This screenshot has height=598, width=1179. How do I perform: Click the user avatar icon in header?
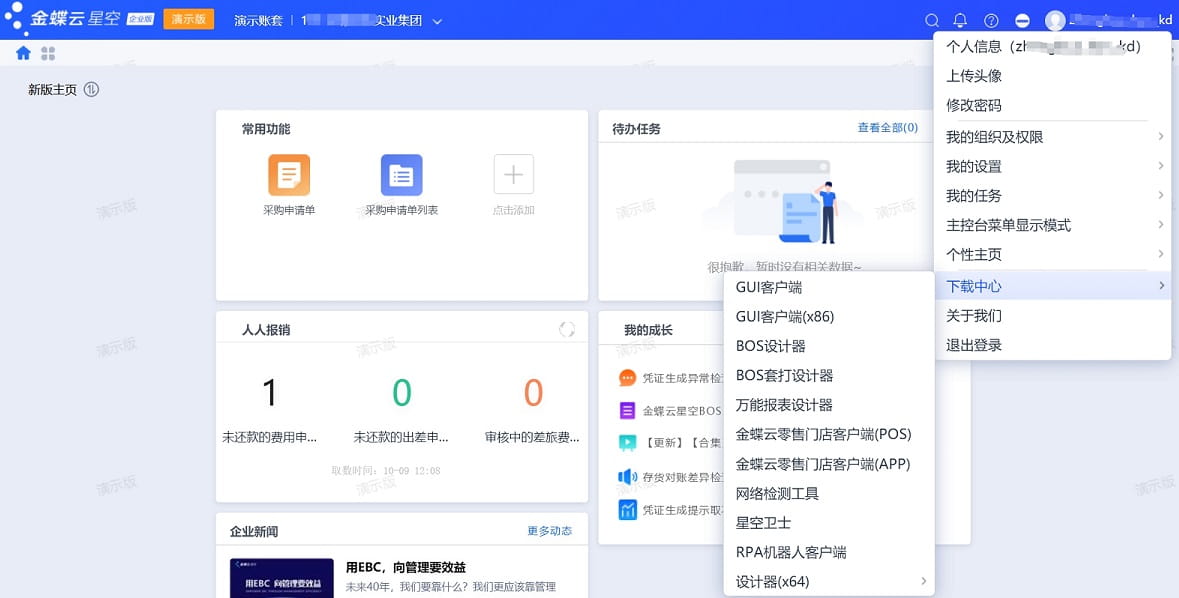[1055, 20]
